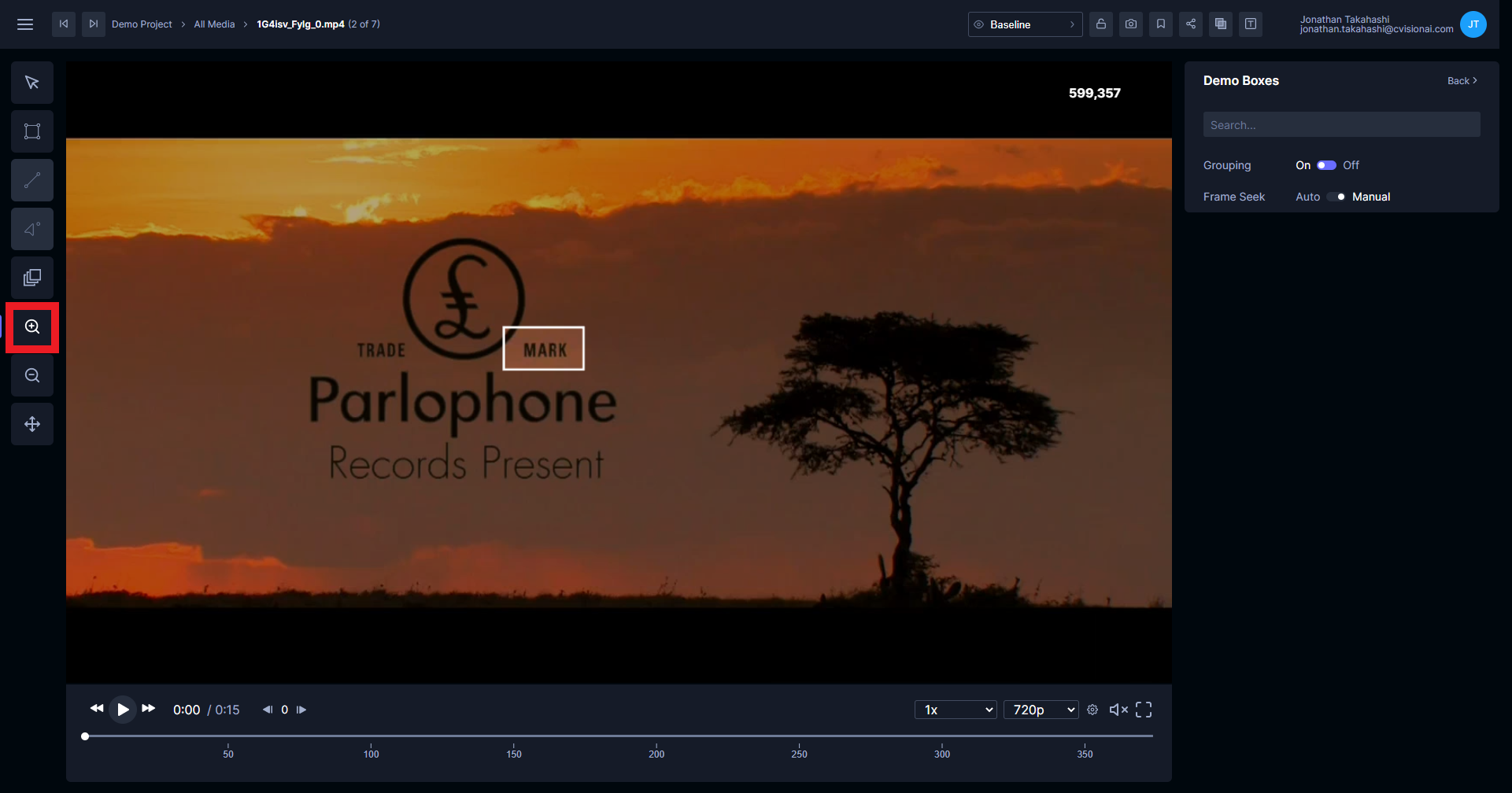This screenshot has width=1512, height=793.
Task: Navigate to Demo Project breadcrumb
Action: click(142, 24)
